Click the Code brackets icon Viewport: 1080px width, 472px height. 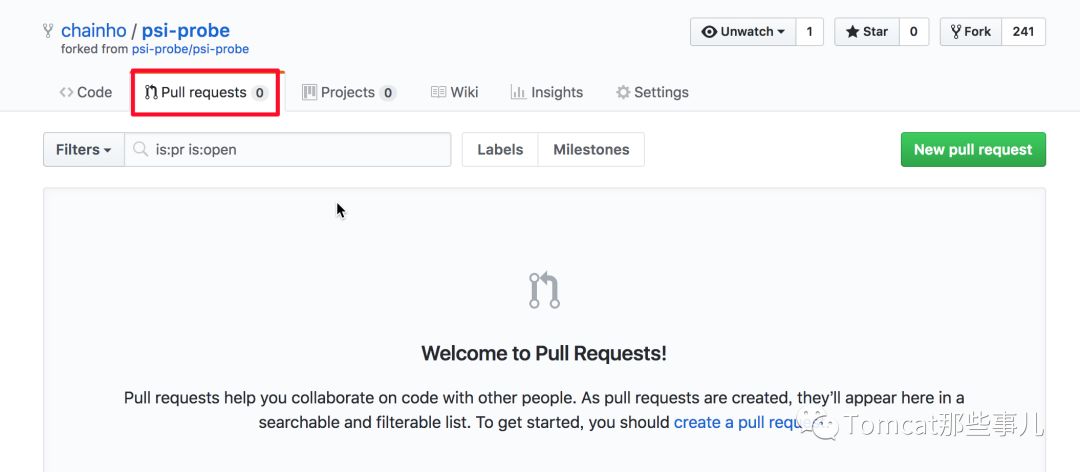66,92
